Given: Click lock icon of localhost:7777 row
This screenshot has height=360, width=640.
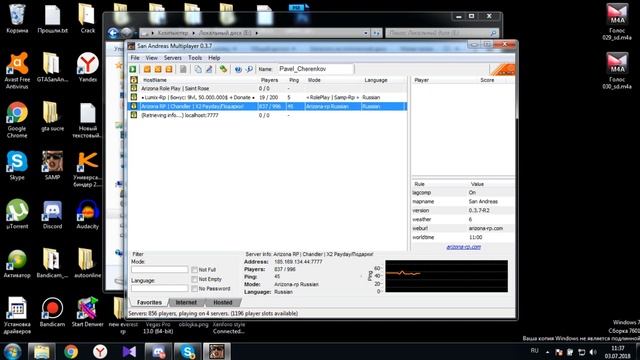Looking at the screenshot, I should [x=133, y=115].
